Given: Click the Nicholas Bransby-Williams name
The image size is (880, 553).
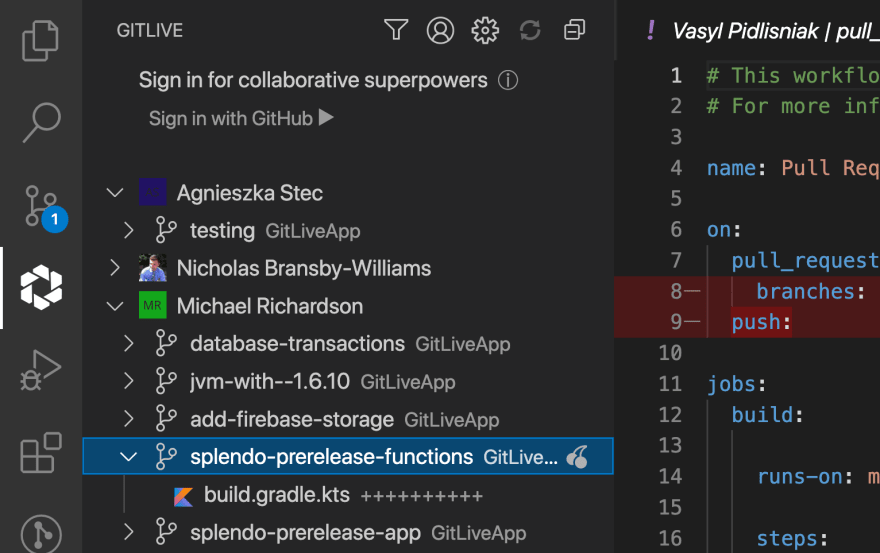Looking at the screenshot, I should coord(304,268).
